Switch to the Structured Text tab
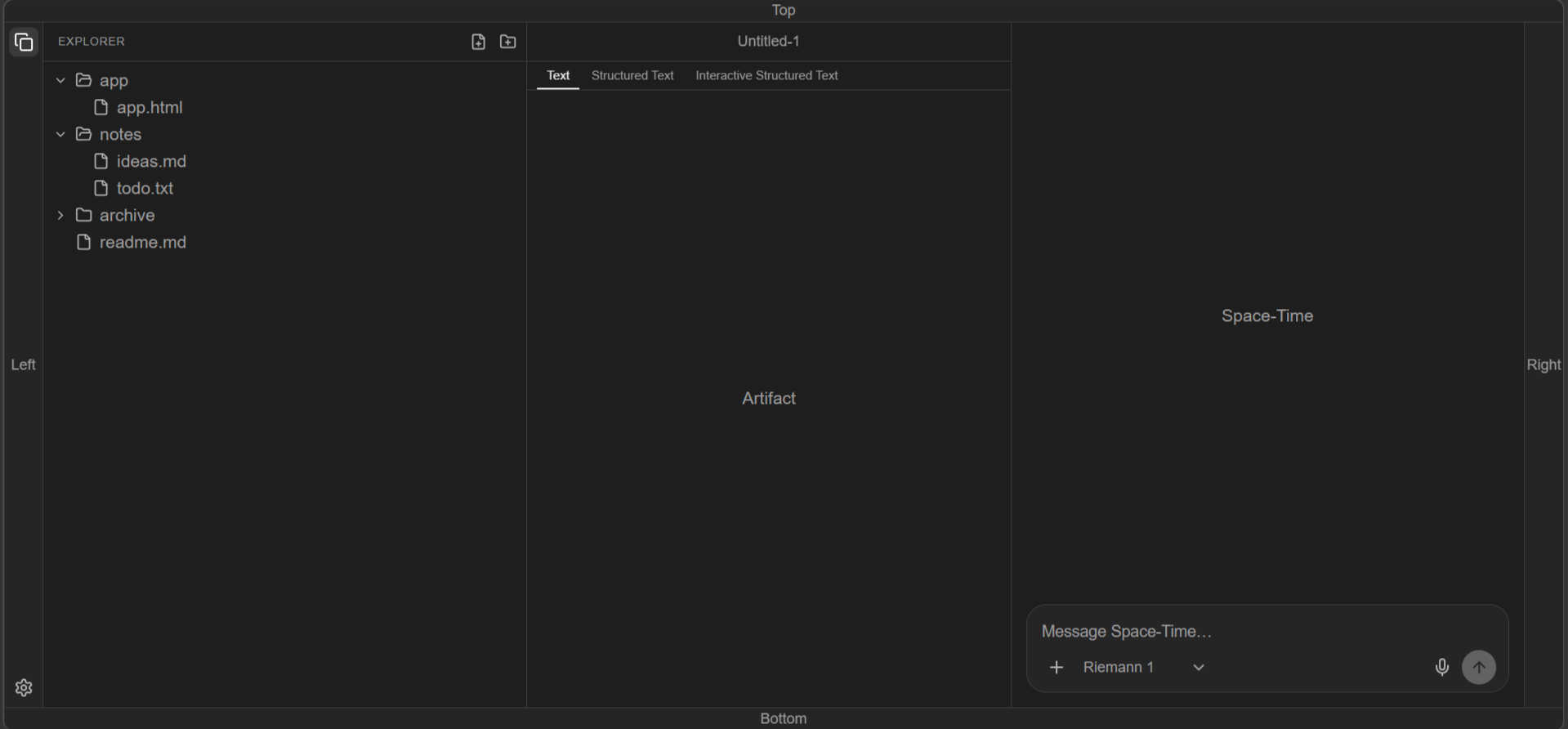This screenshot has width=1568, height=729. click(632, 75)
